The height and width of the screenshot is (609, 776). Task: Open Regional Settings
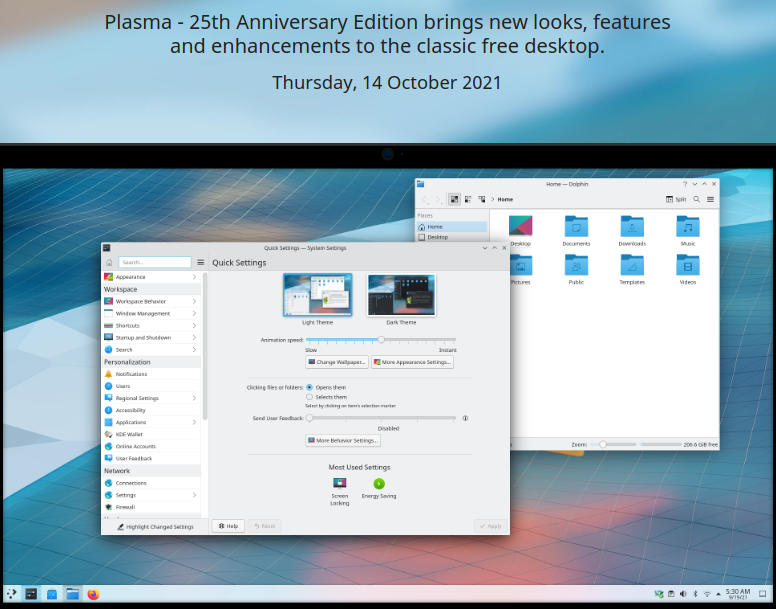click(151, 398)
